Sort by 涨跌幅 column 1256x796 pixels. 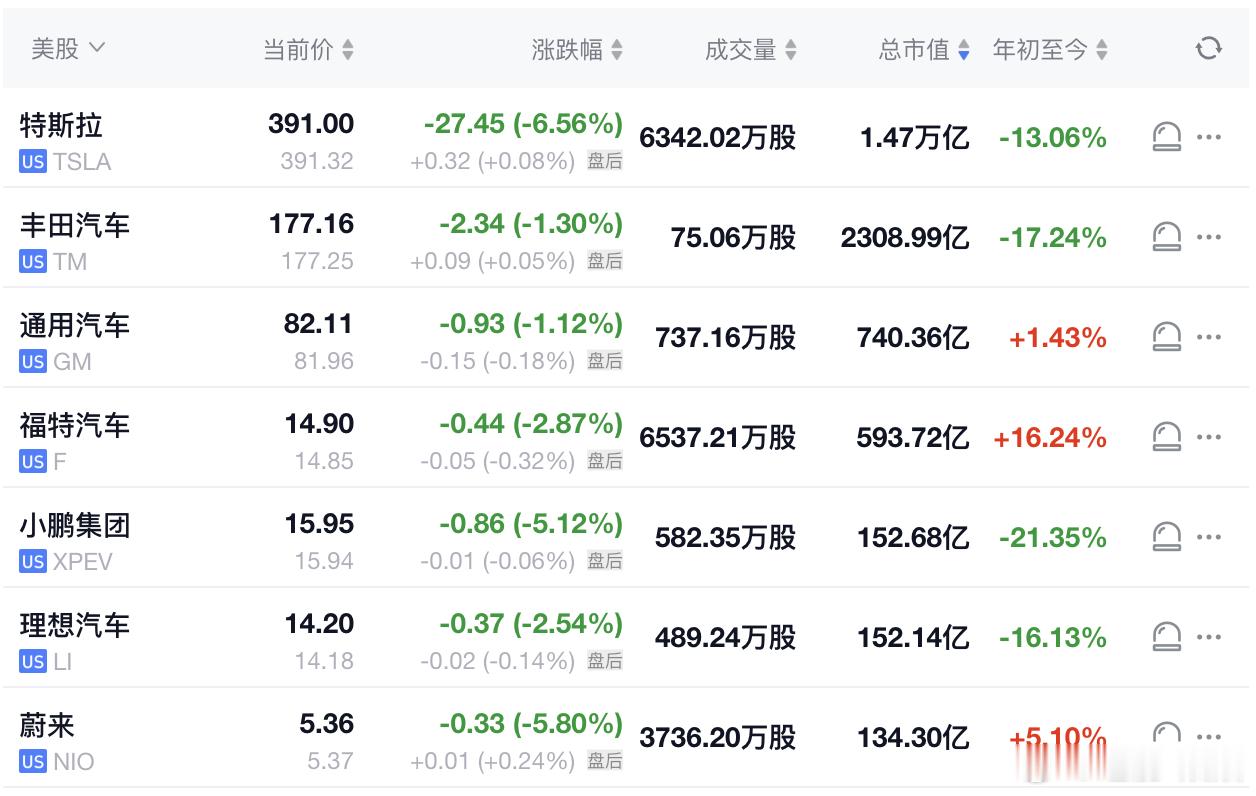tap(577, 50)
